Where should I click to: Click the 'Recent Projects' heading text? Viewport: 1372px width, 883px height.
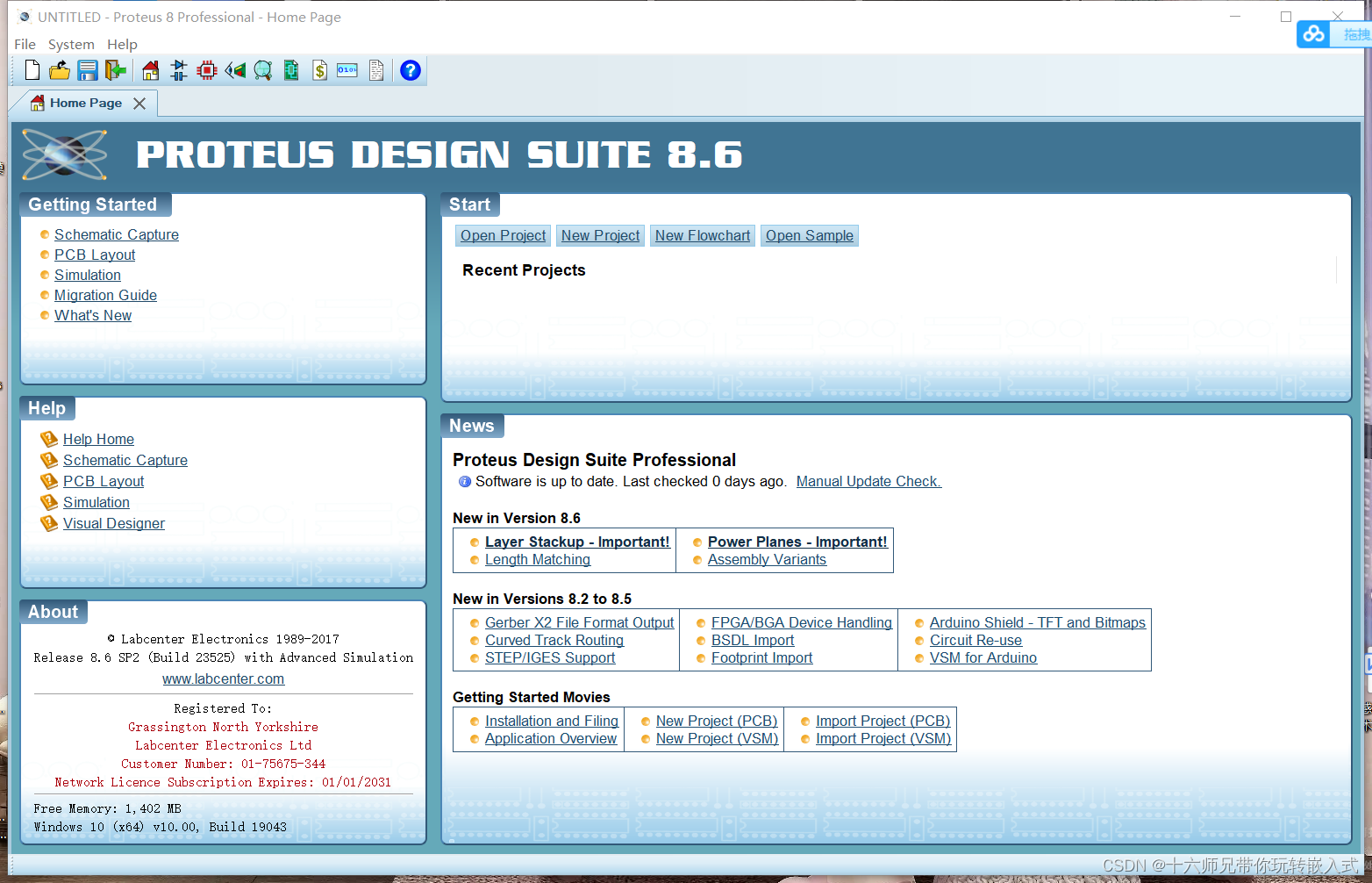click(524, 270)
